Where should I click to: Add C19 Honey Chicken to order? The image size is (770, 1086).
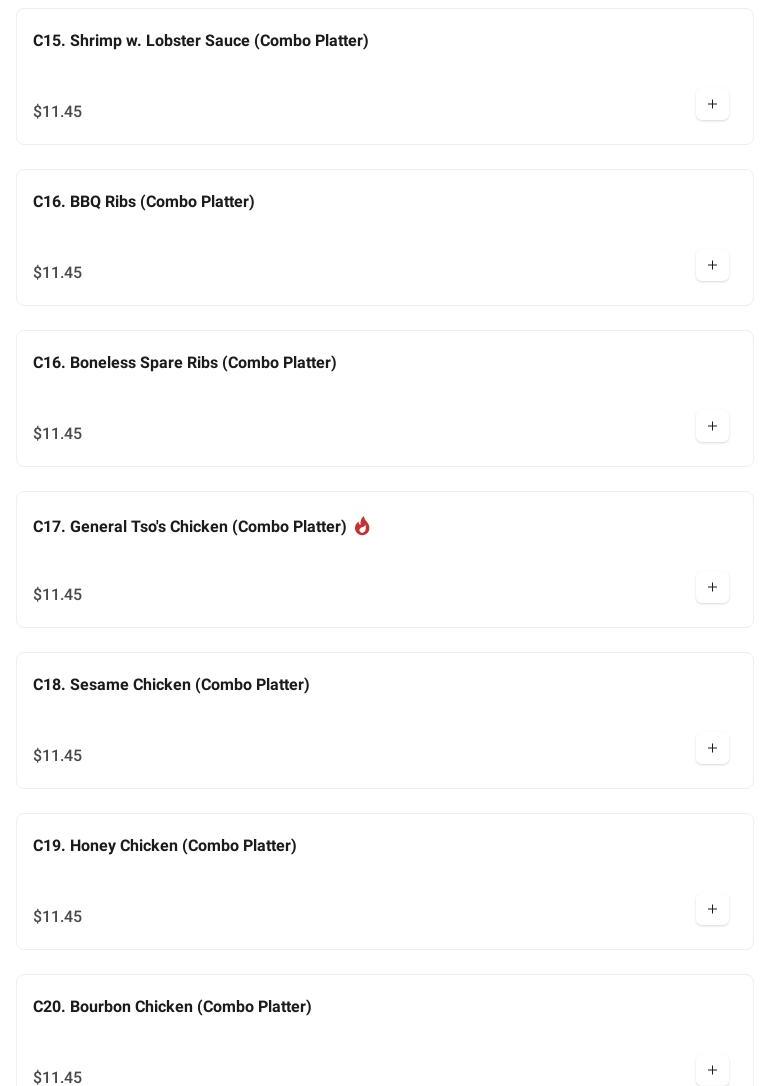click(712, 909)
